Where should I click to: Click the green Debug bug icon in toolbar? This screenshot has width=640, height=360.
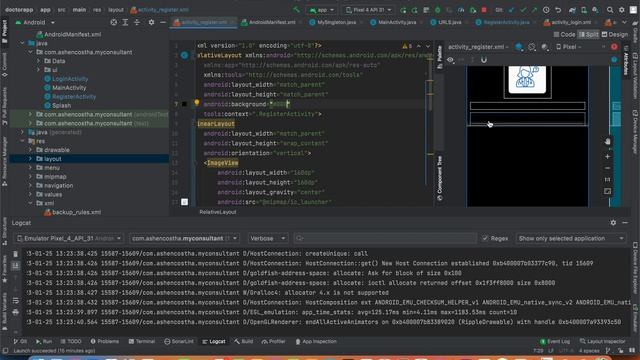(438, 10)
